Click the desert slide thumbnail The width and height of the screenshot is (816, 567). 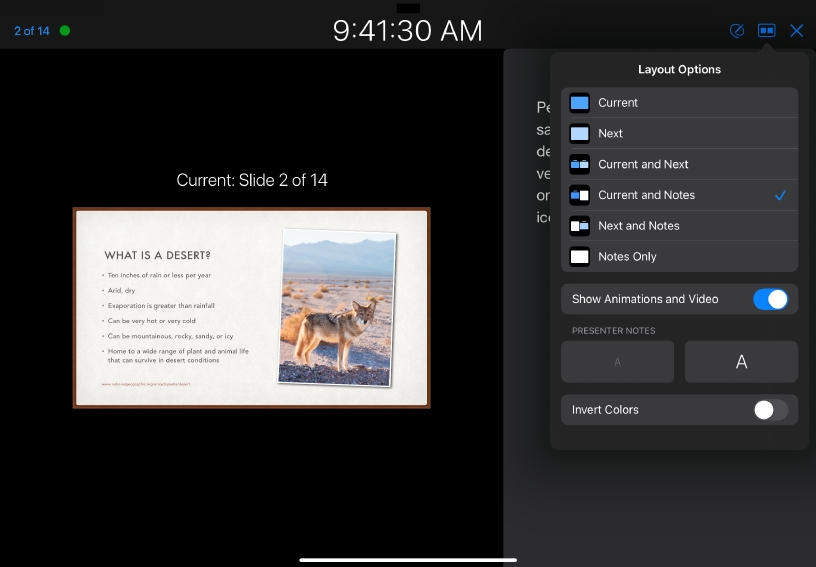click(251, 308)
